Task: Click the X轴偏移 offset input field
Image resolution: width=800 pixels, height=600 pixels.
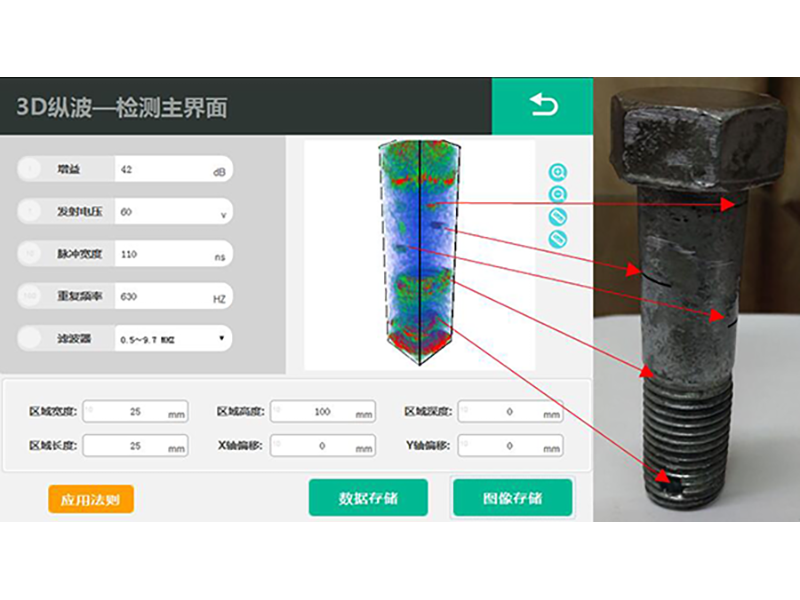Action: click(x=322, y=446)
